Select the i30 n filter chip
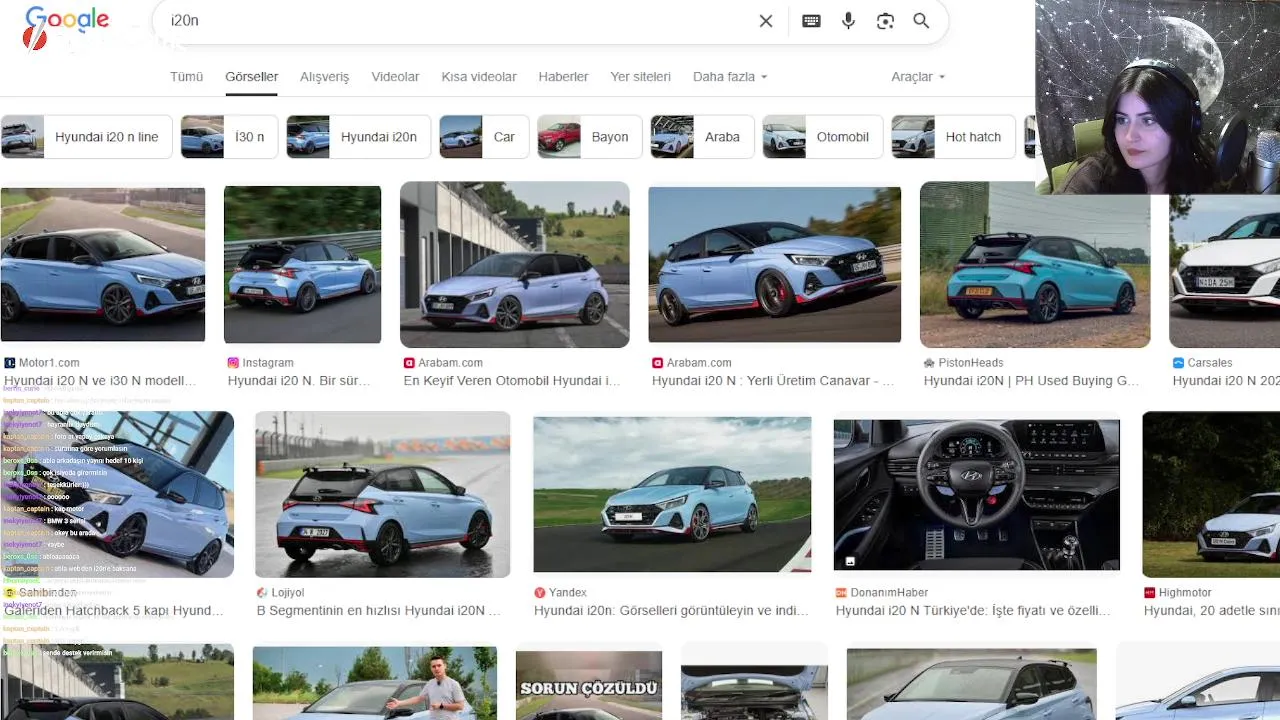The image size is (1280, 720). click(x=229, y=137)
